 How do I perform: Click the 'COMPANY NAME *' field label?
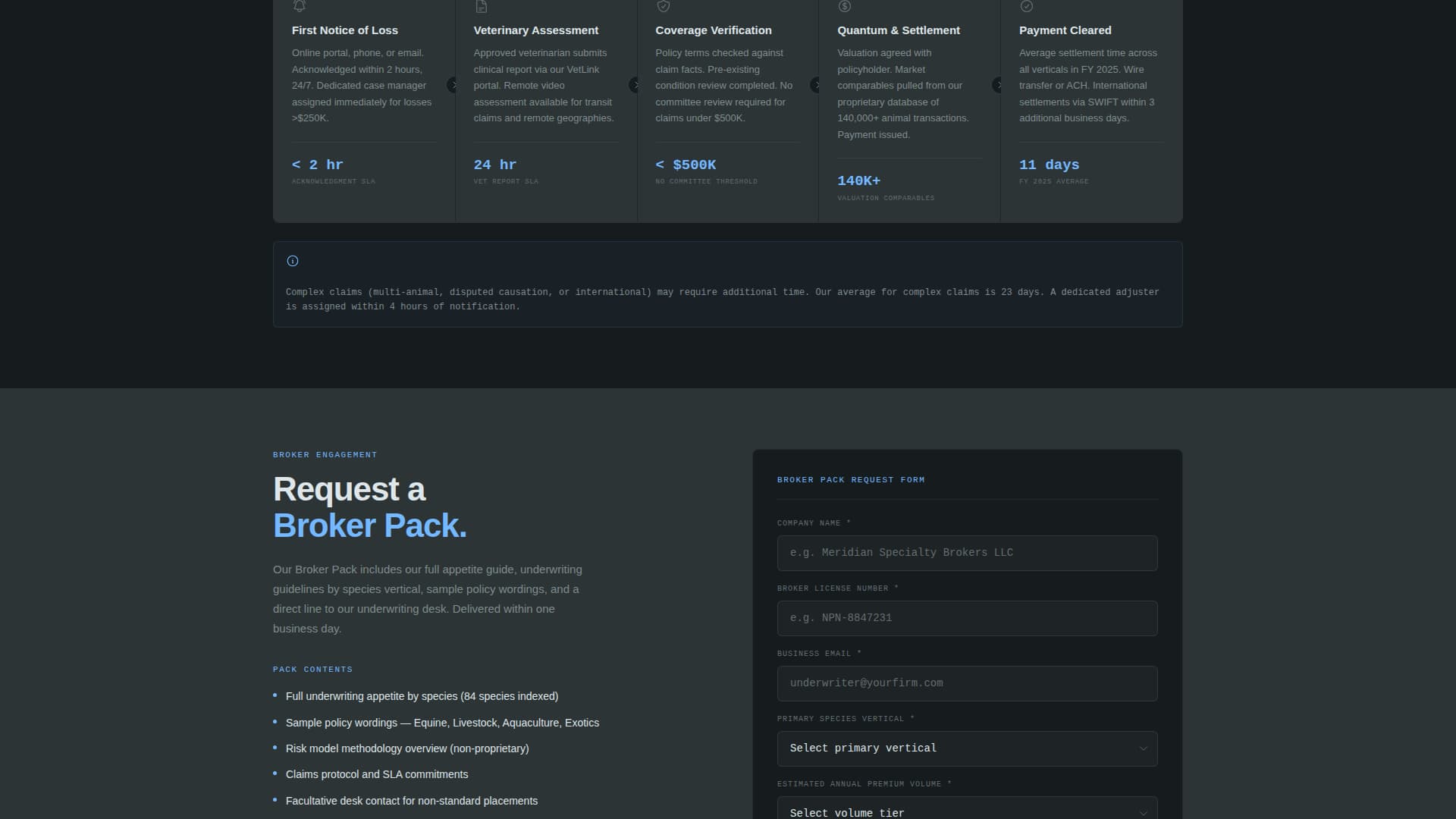(x=814, y=523)
